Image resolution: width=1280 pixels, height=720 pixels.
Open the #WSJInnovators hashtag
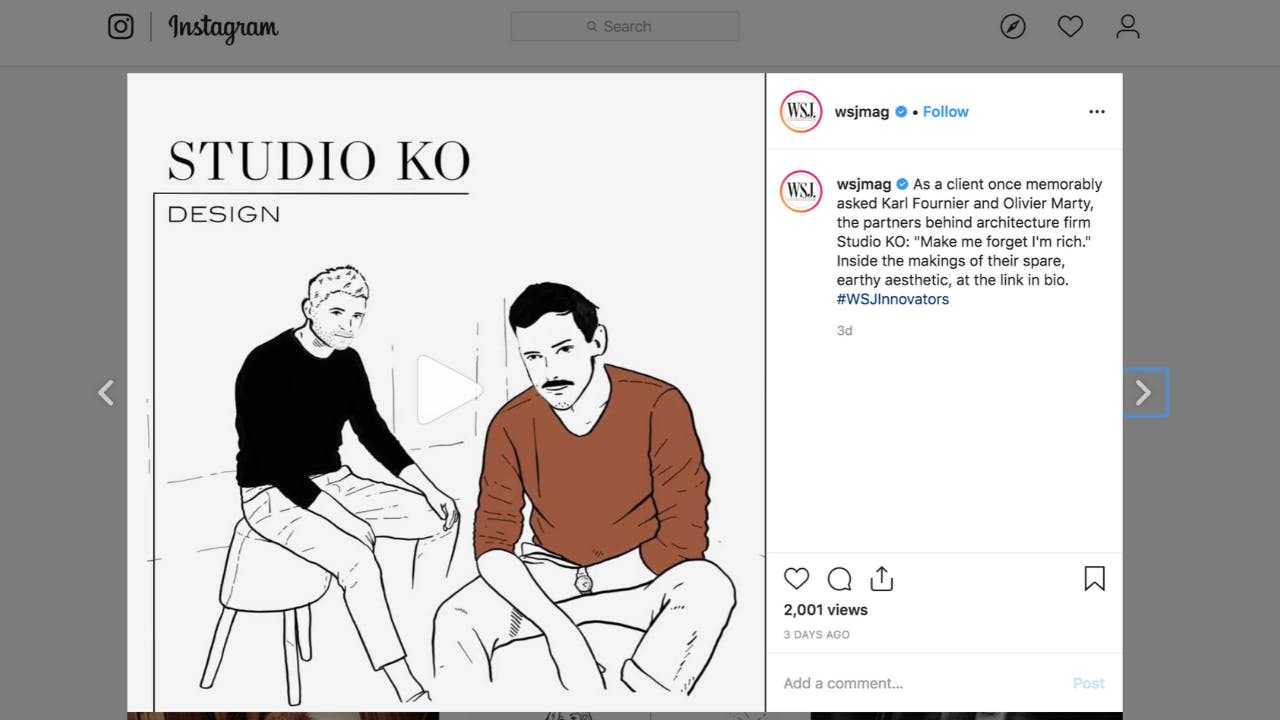click(x=893, y=299)
